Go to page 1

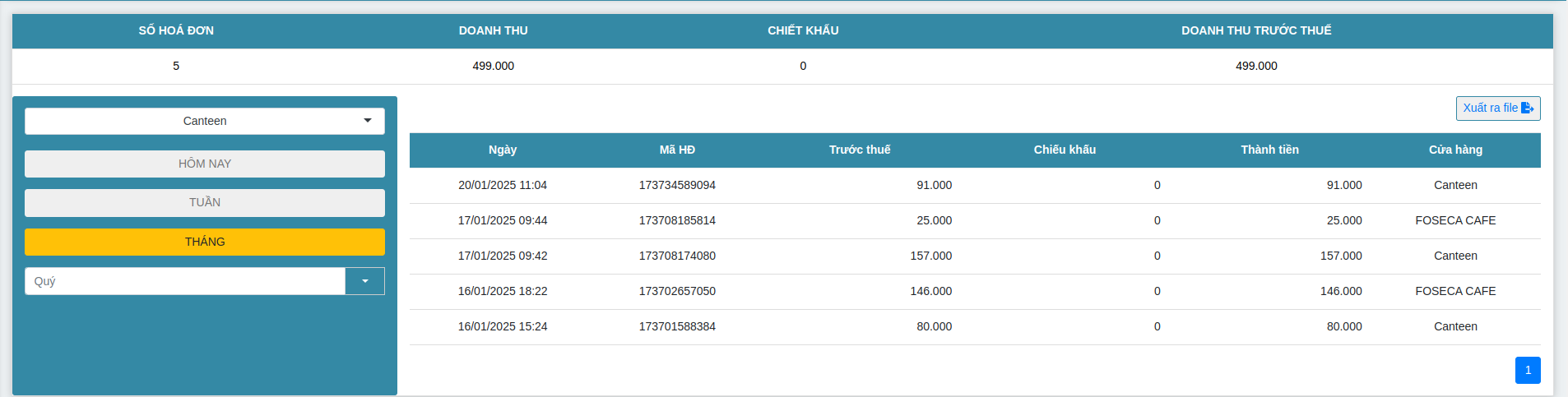coord(1528,370)
